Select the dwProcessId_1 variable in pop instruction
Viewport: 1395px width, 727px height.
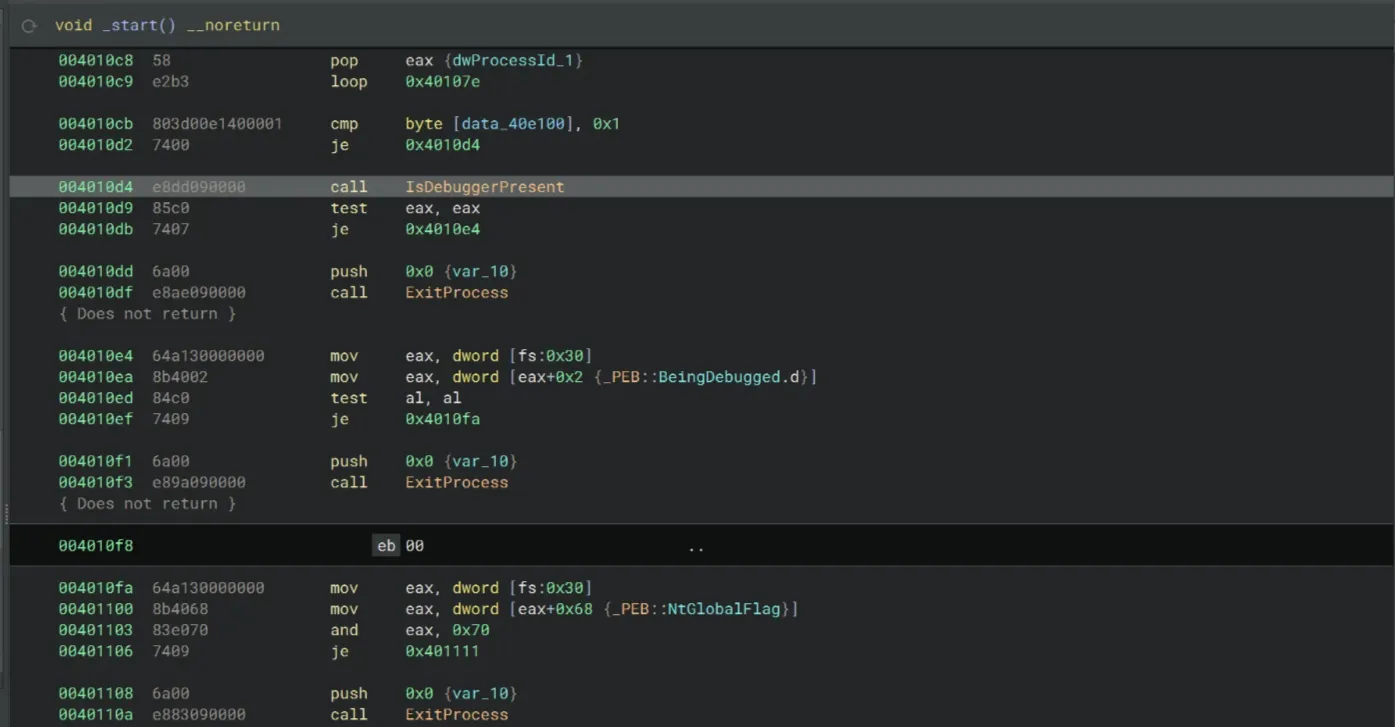pyautogui.click(x=517, y=61)
